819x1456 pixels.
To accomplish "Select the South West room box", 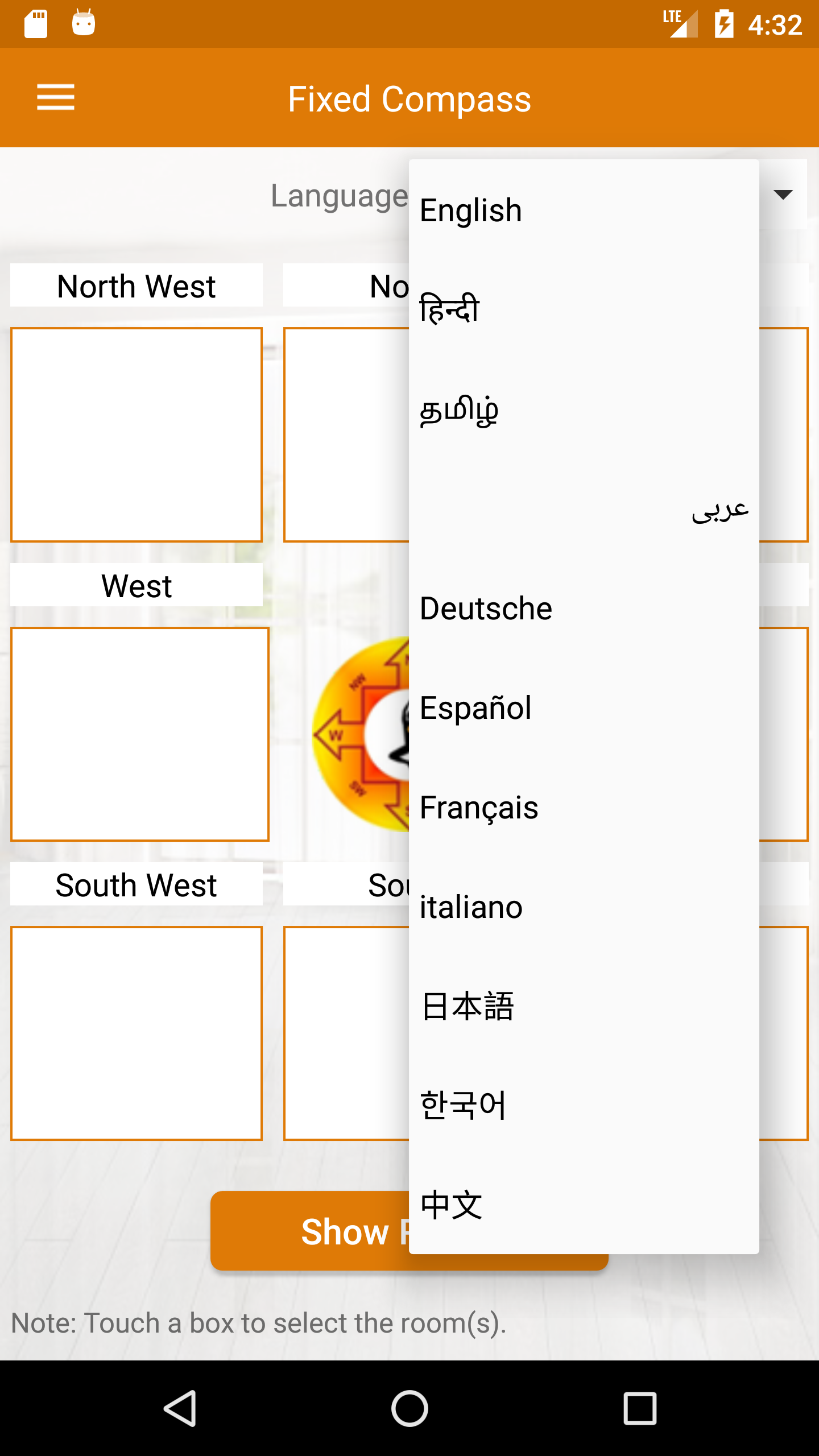I will click(x=136, y=1033).
